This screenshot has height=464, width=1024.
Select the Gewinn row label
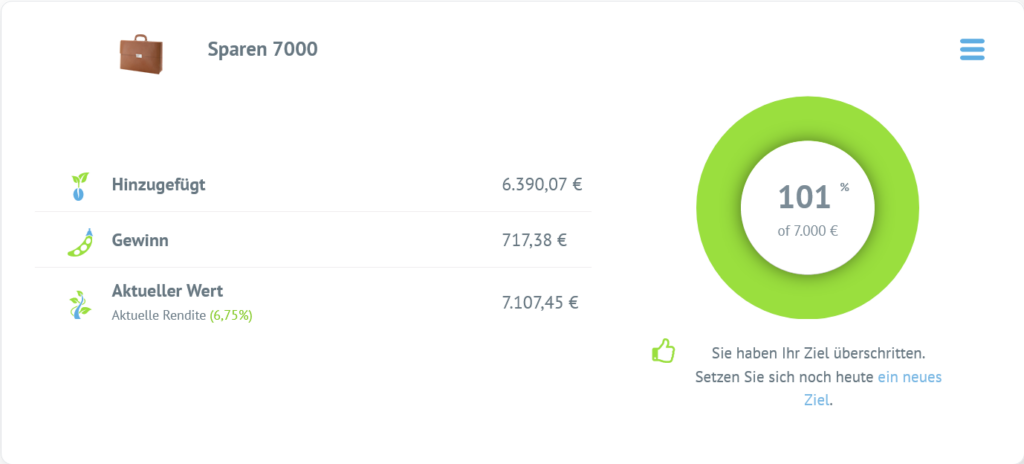[140, 240]
